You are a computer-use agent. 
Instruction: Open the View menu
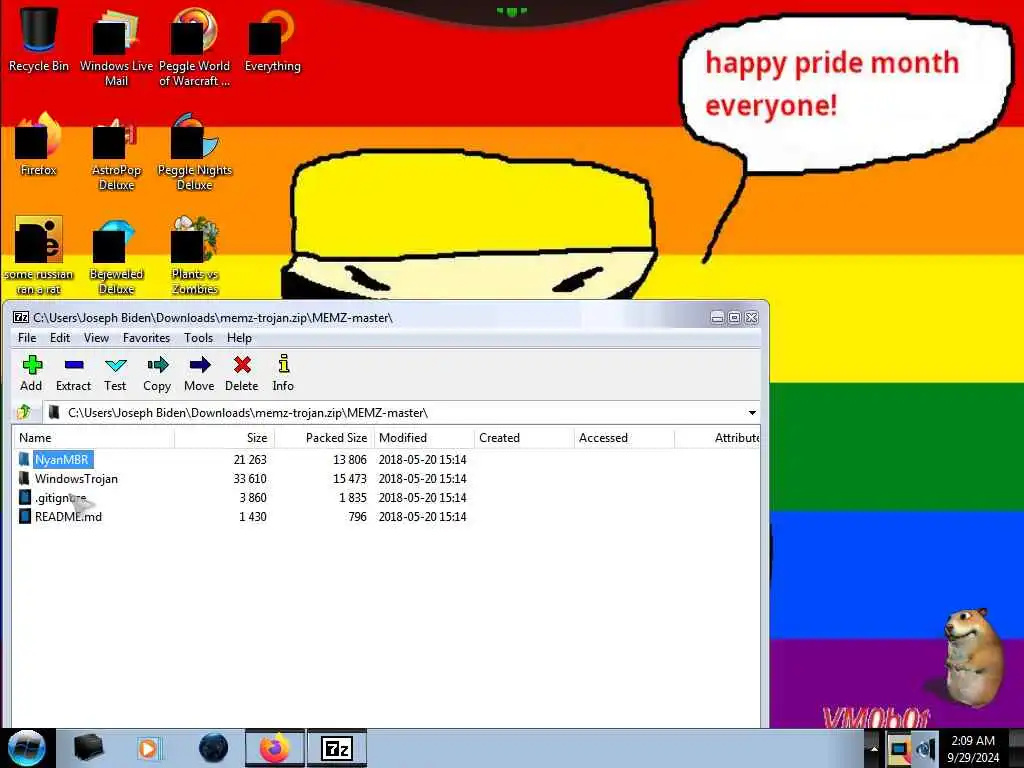[x=96, y=338]
